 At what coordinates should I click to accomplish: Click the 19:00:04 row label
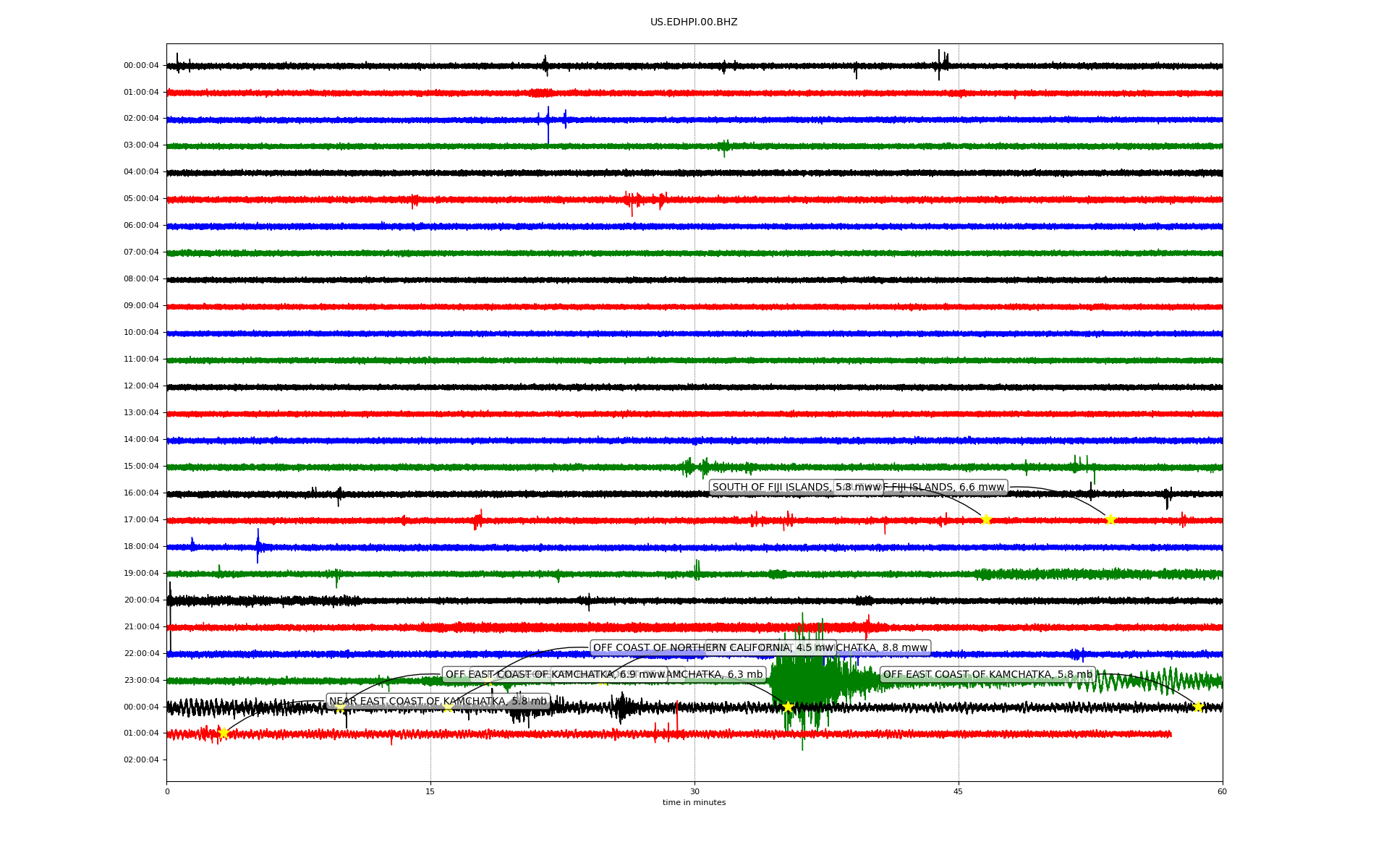click(141, 574)
